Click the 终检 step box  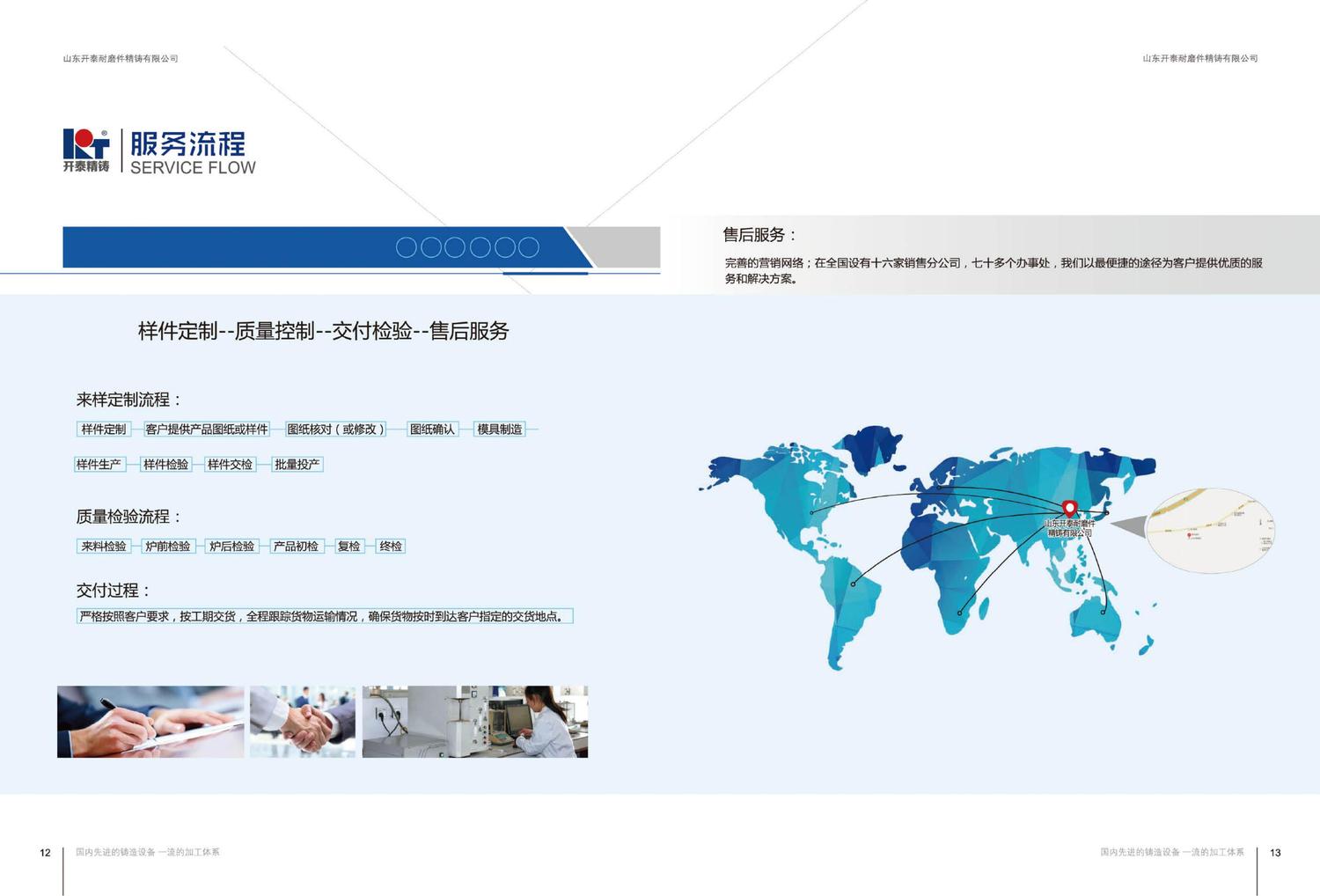(391, 546)
